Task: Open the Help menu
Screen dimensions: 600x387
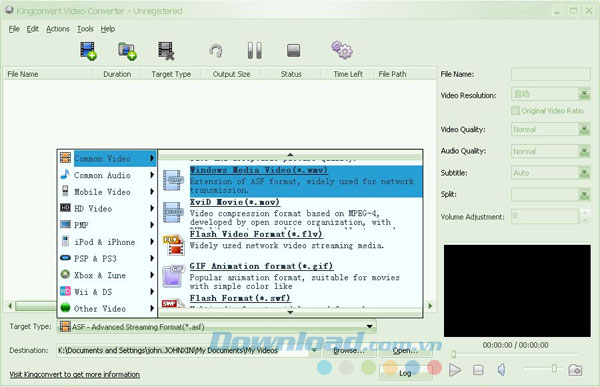Action: (x=108, y=29)
